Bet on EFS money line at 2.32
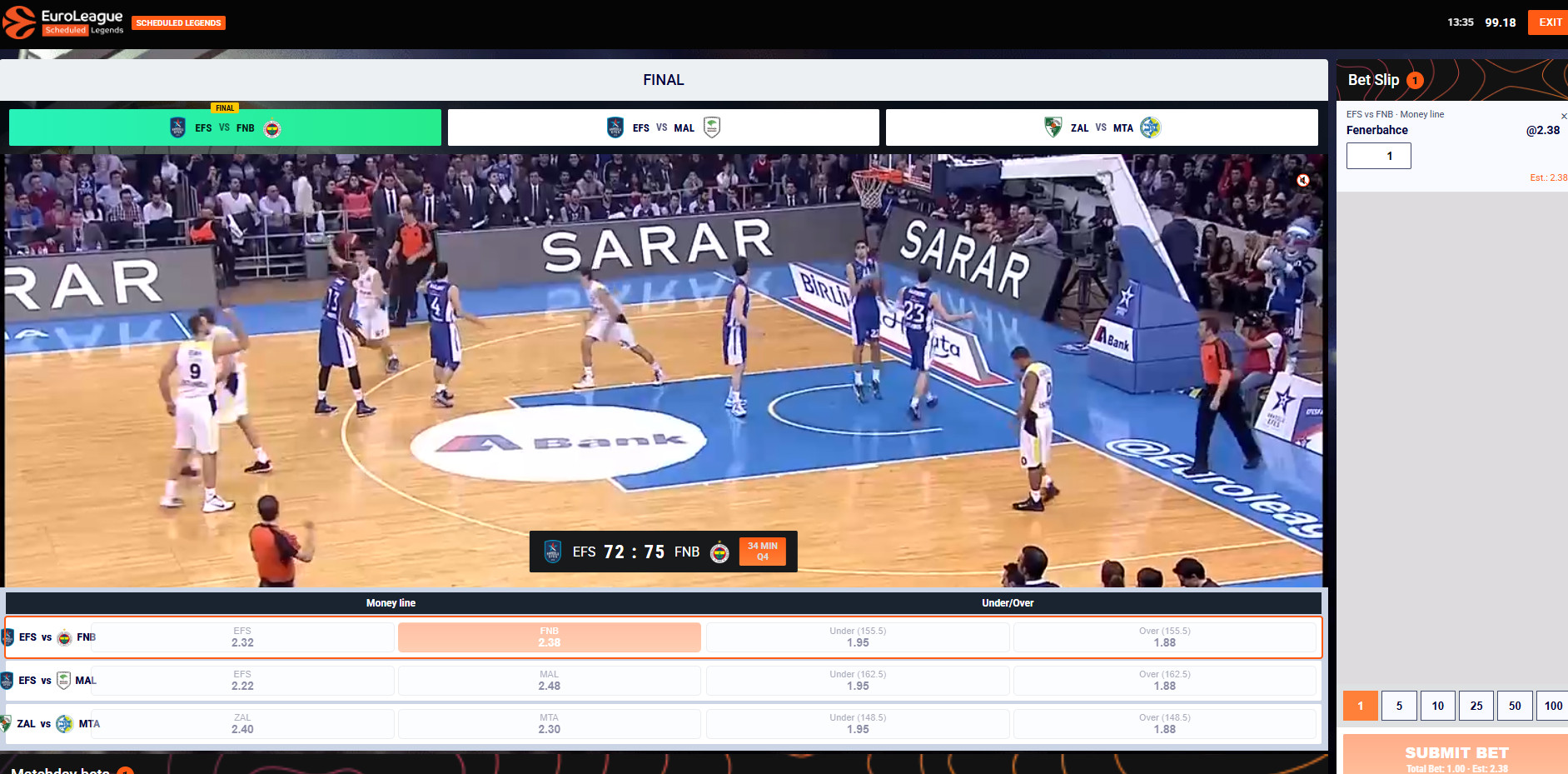This screenshot has height=774, width=1568. [242, 637]
